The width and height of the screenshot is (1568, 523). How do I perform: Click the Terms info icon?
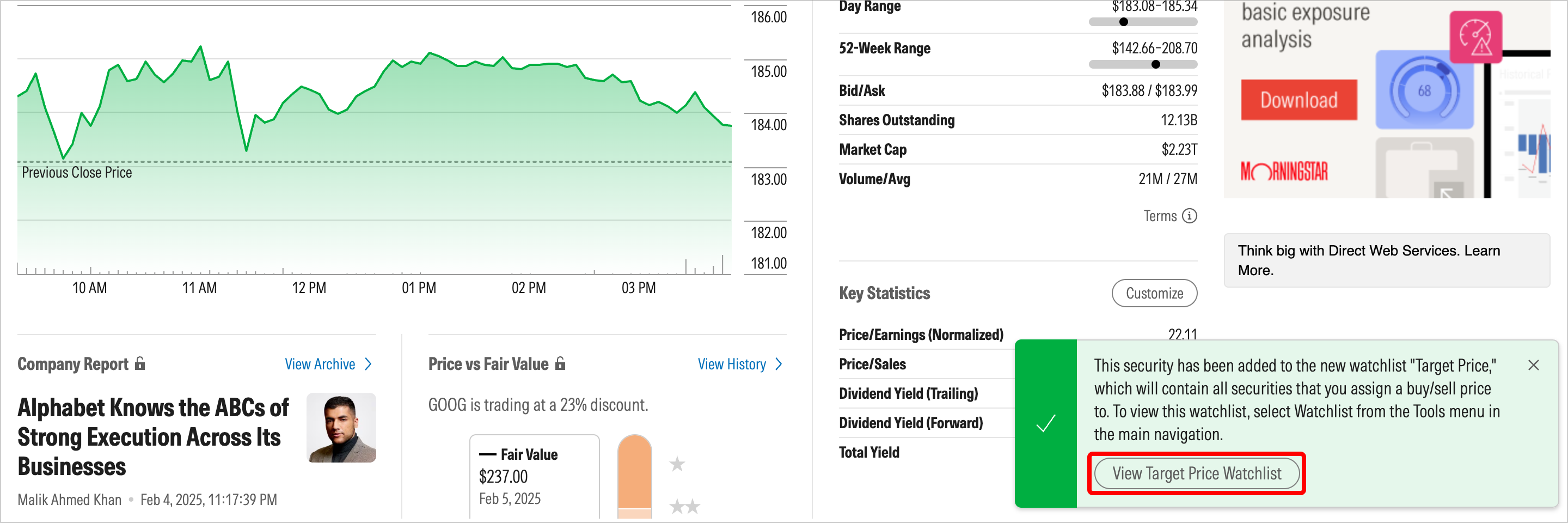(x=1189, y=216)
